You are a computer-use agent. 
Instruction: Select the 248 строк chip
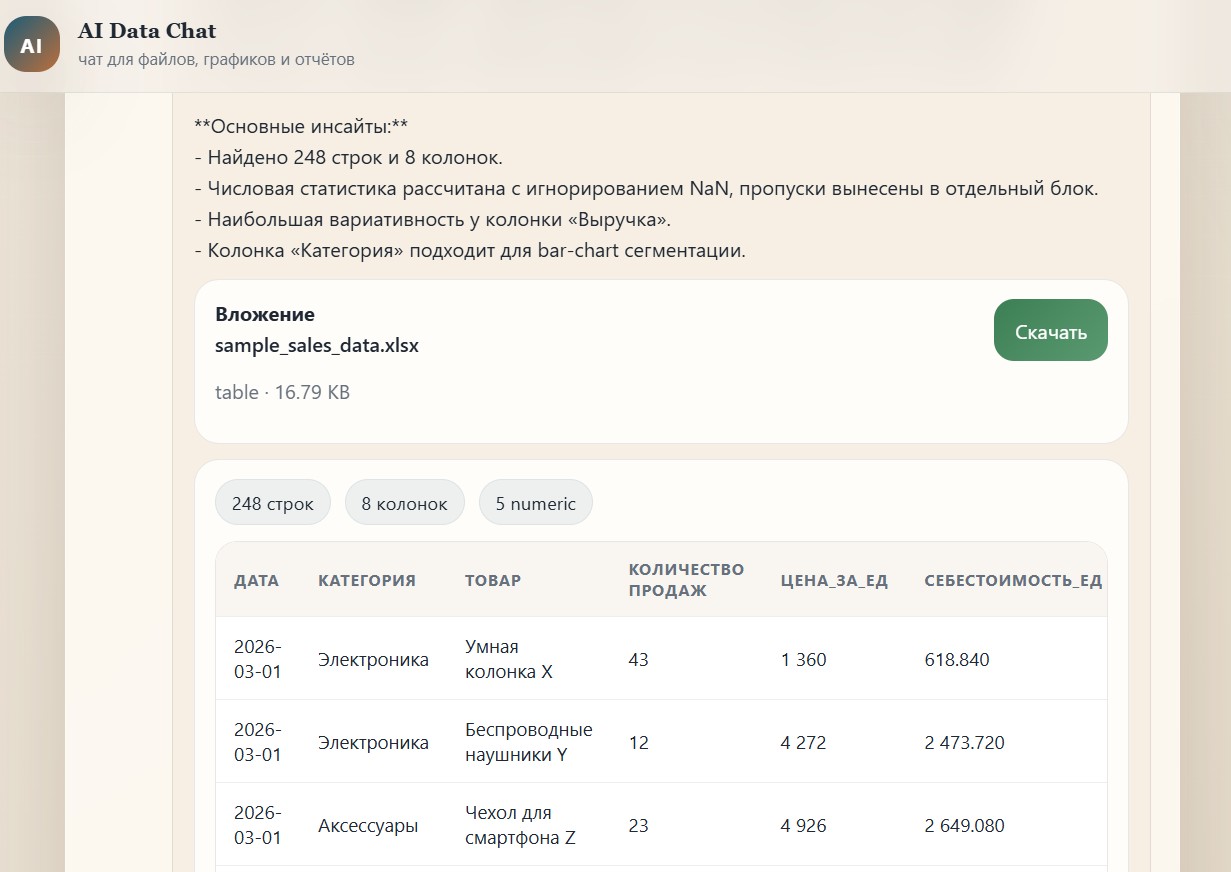pos(273,503)
